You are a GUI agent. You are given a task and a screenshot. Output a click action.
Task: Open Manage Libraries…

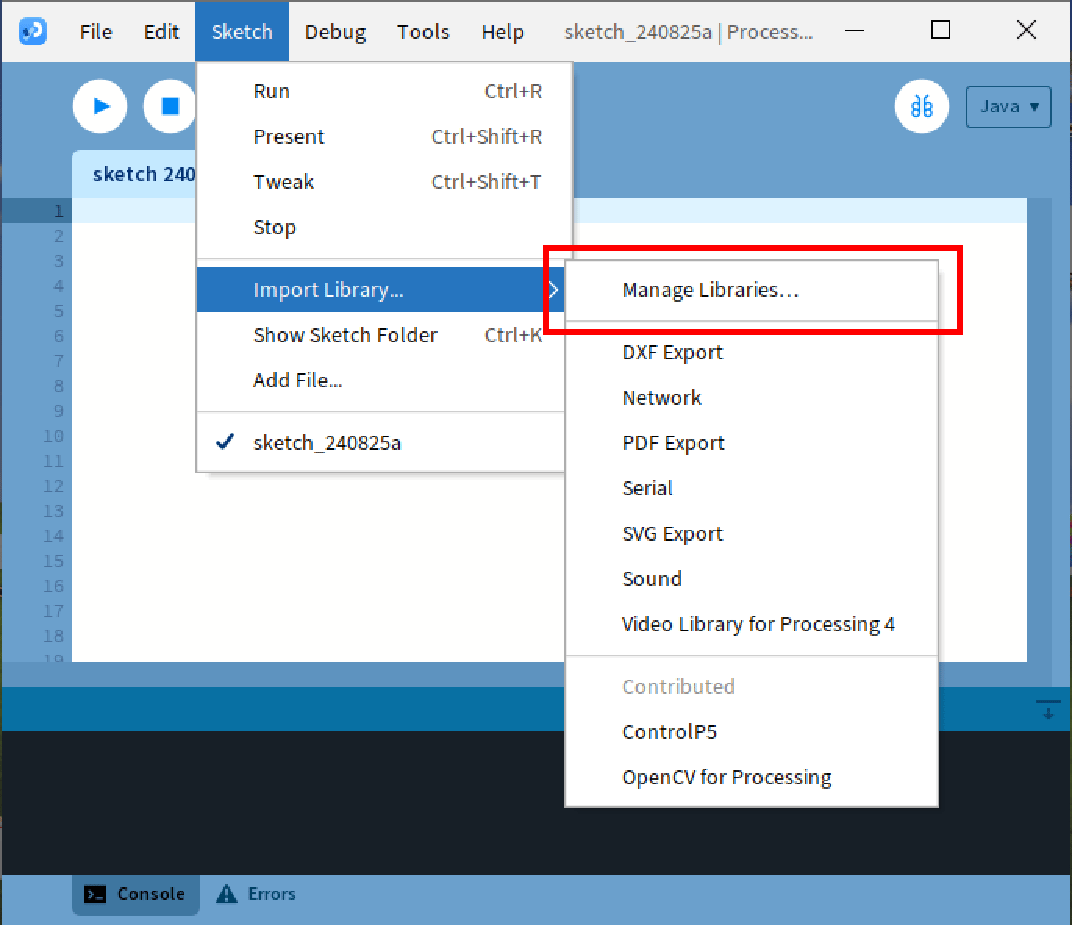click(751, 290)
